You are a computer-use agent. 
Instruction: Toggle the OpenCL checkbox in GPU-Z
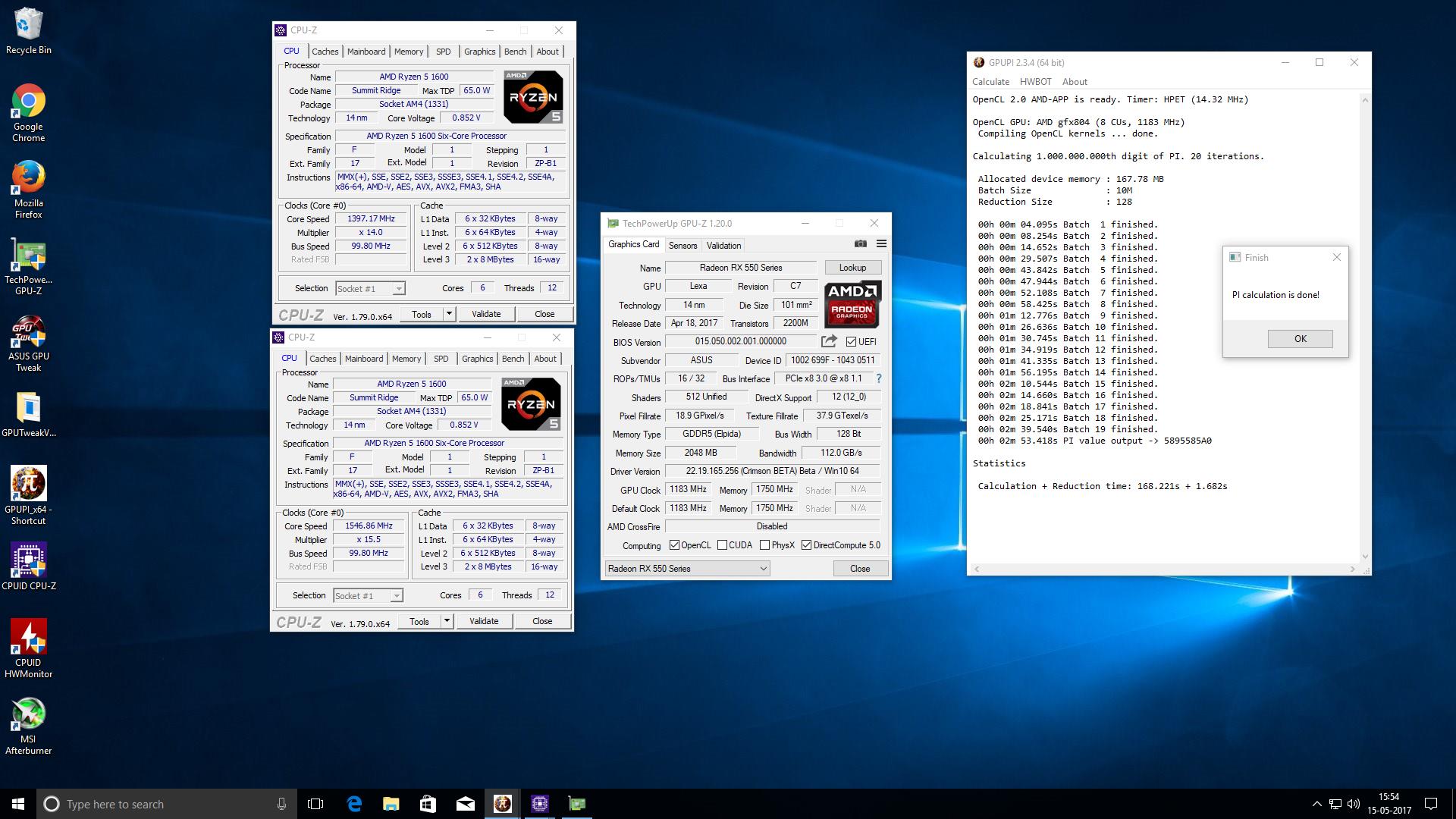tap(674, 545)
